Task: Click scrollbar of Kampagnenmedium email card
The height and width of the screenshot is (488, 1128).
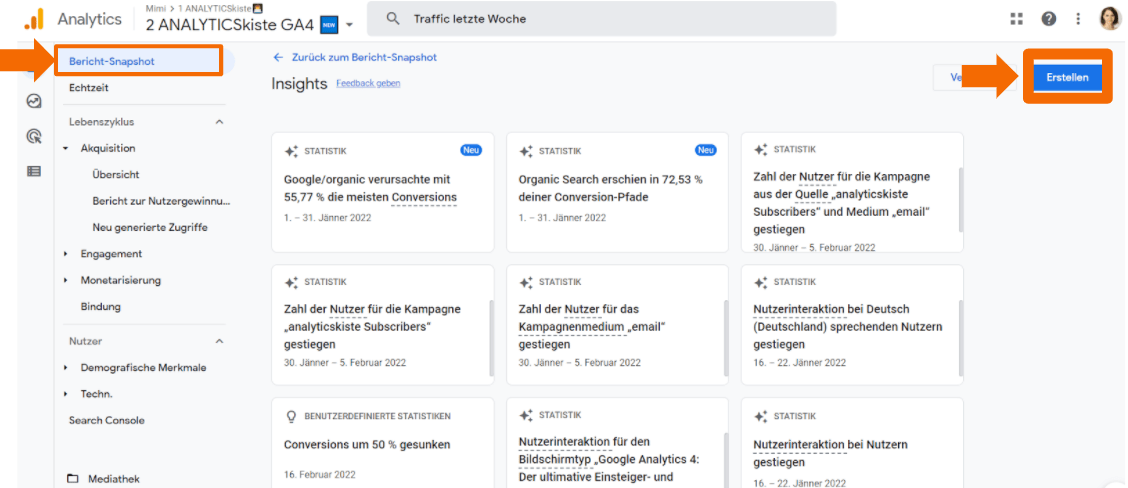Action: coord(726,338)
